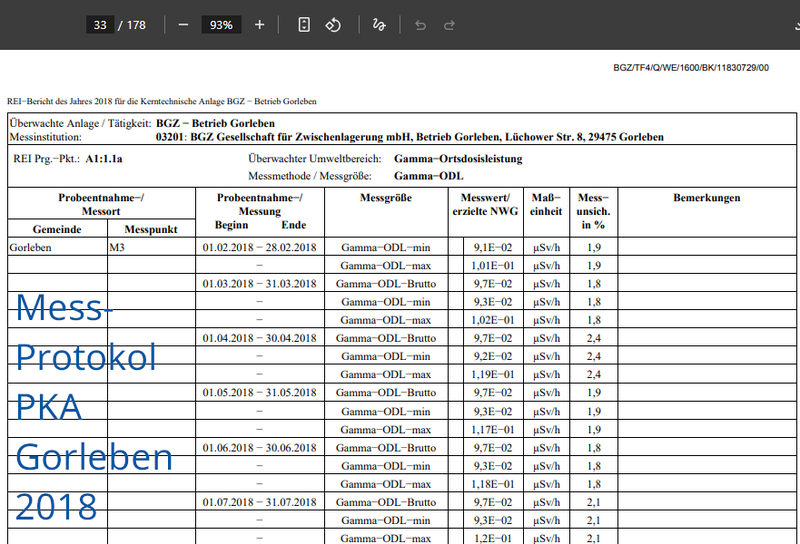Select the M3 Messpunkt cell
Screen dimensions: 800x544
pyautogui.click(x=118, y=247)
